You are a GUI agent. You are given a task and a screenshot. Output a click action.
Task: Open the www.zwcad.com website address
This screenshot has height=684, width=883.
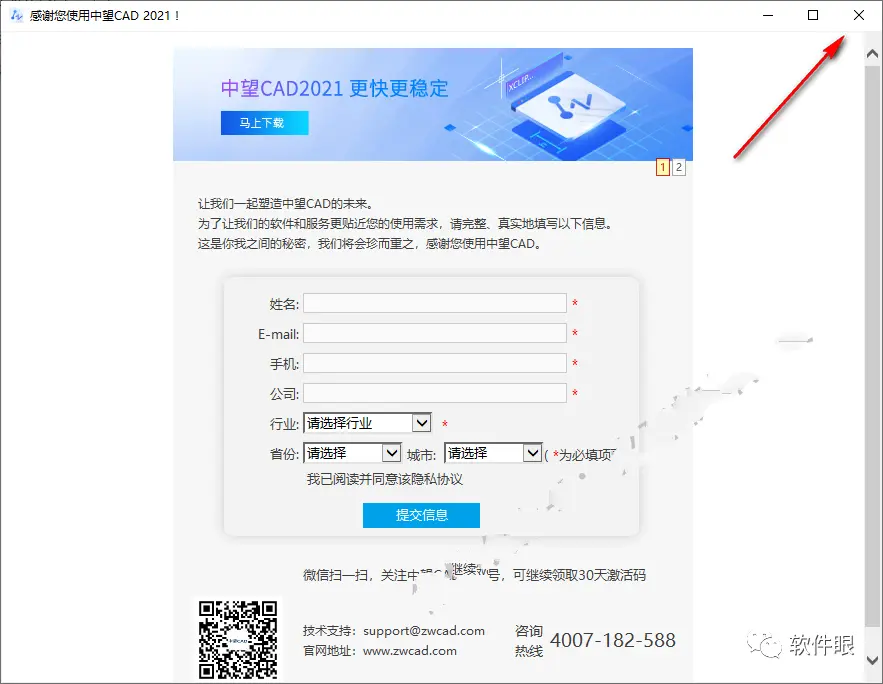tap(410, 651)
